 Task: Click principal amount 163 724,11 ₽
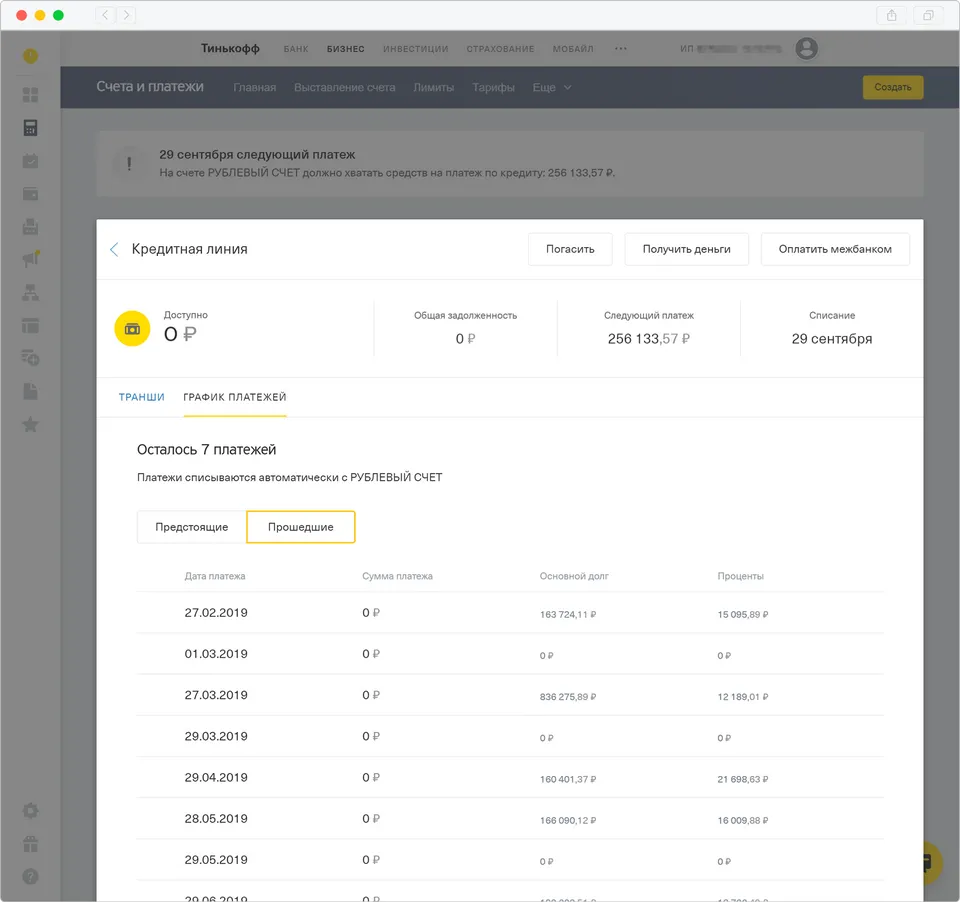click(568, 614)
